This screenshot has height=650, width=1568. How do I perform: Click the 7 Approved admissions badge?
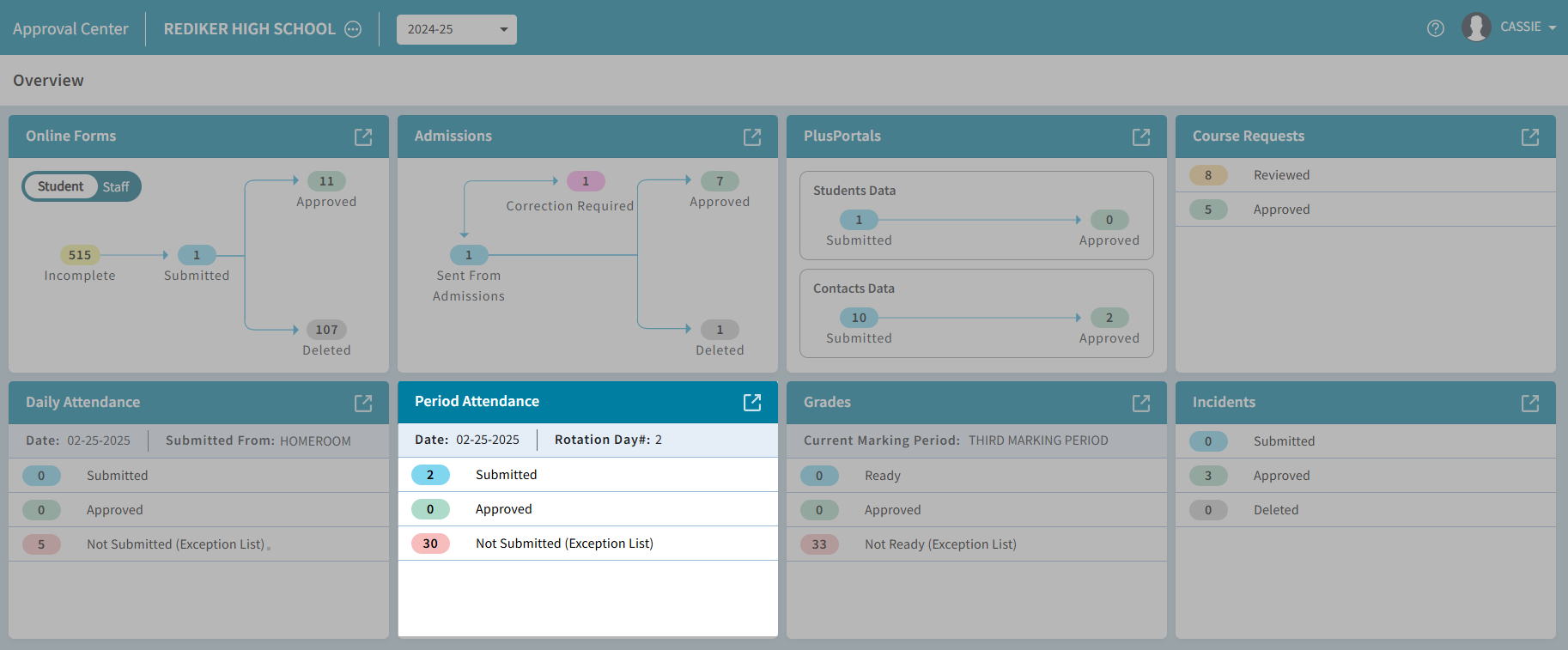[x=720, y=181]
